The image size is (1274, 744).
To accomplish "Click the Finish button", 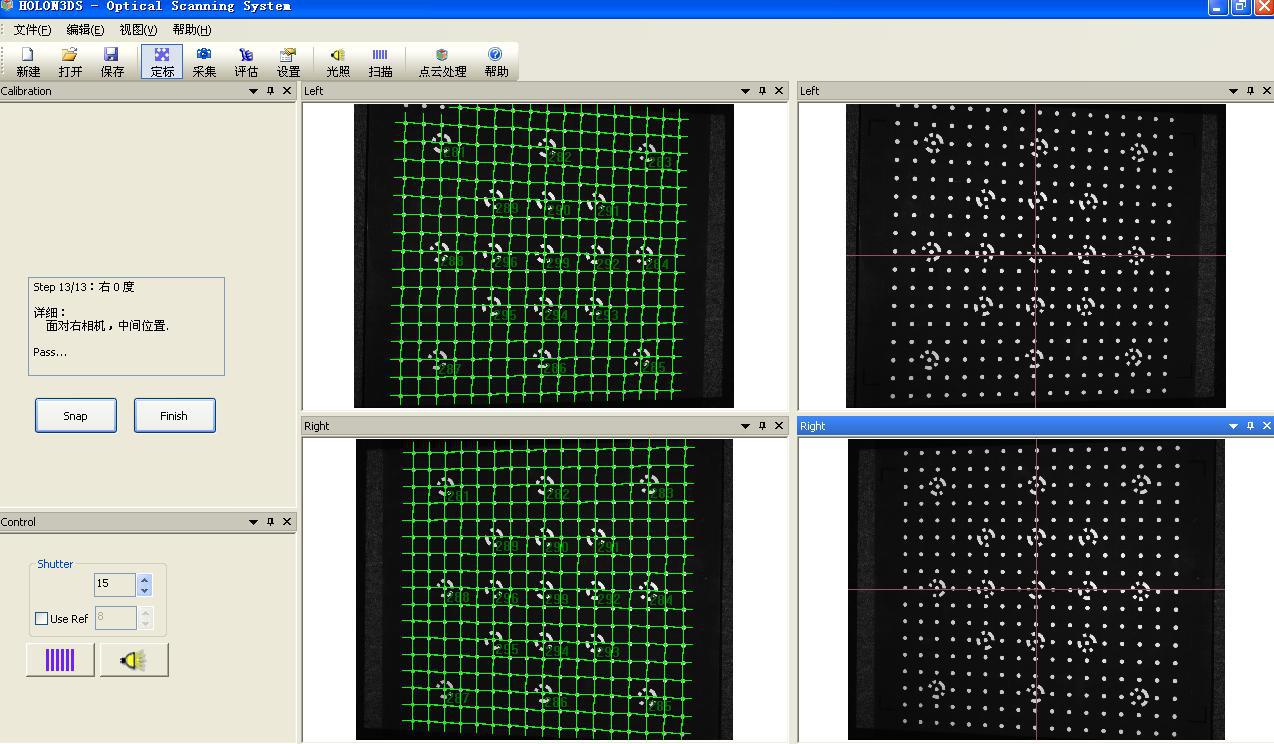I will pos(175,416).
